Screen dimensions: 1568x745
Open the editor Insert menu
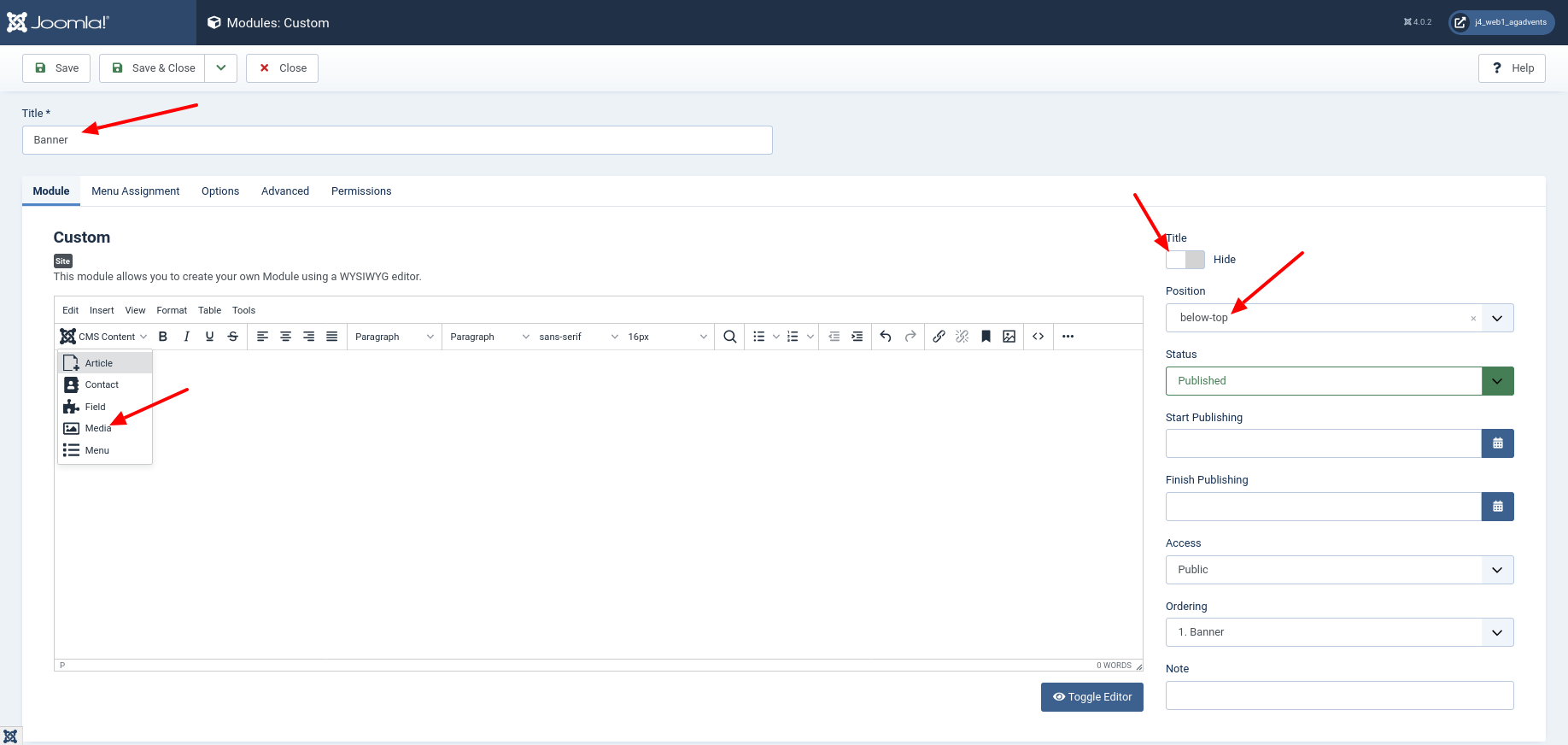point(102,310)
